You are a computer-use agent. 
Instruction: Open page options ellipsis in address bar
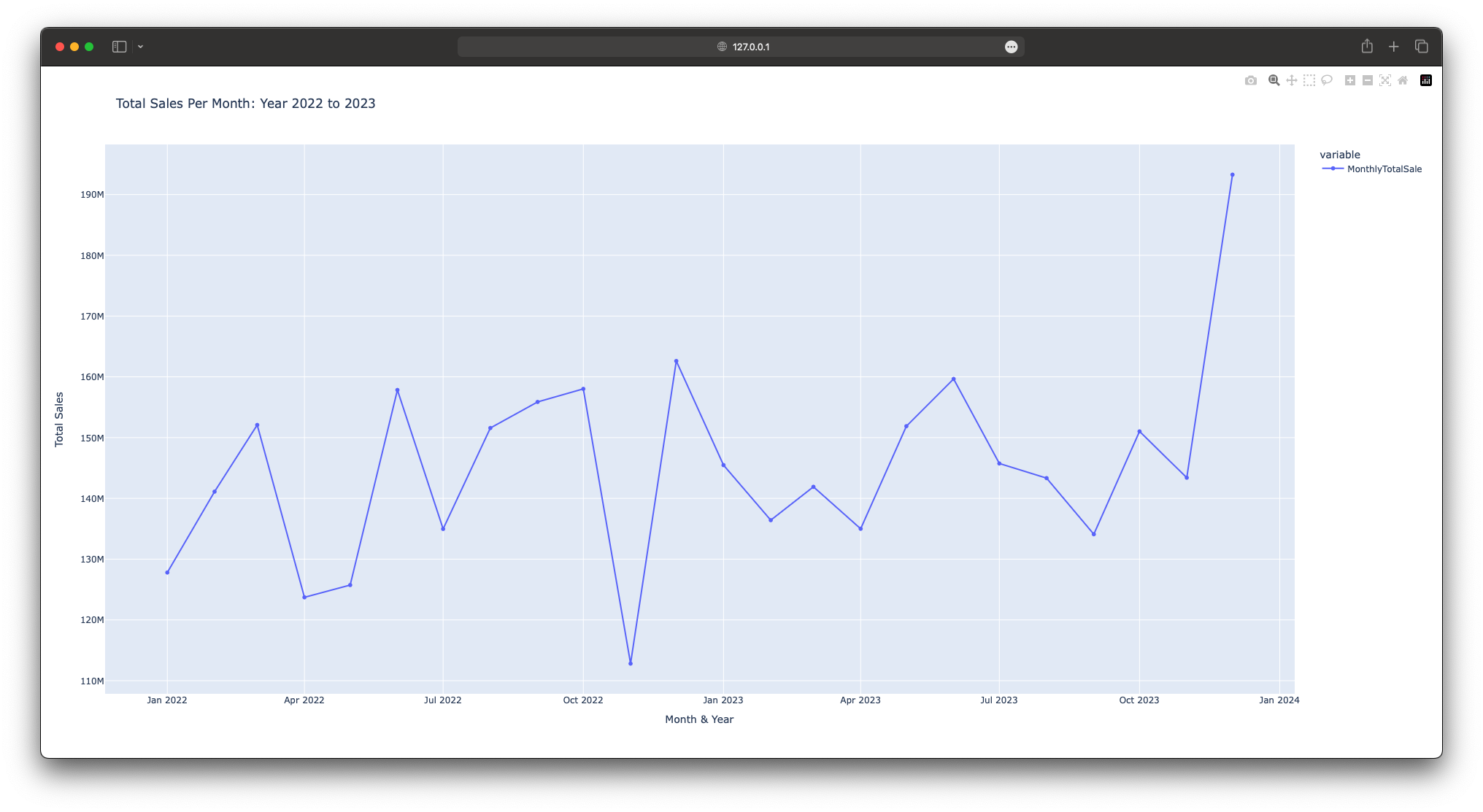coord(1011,47)
